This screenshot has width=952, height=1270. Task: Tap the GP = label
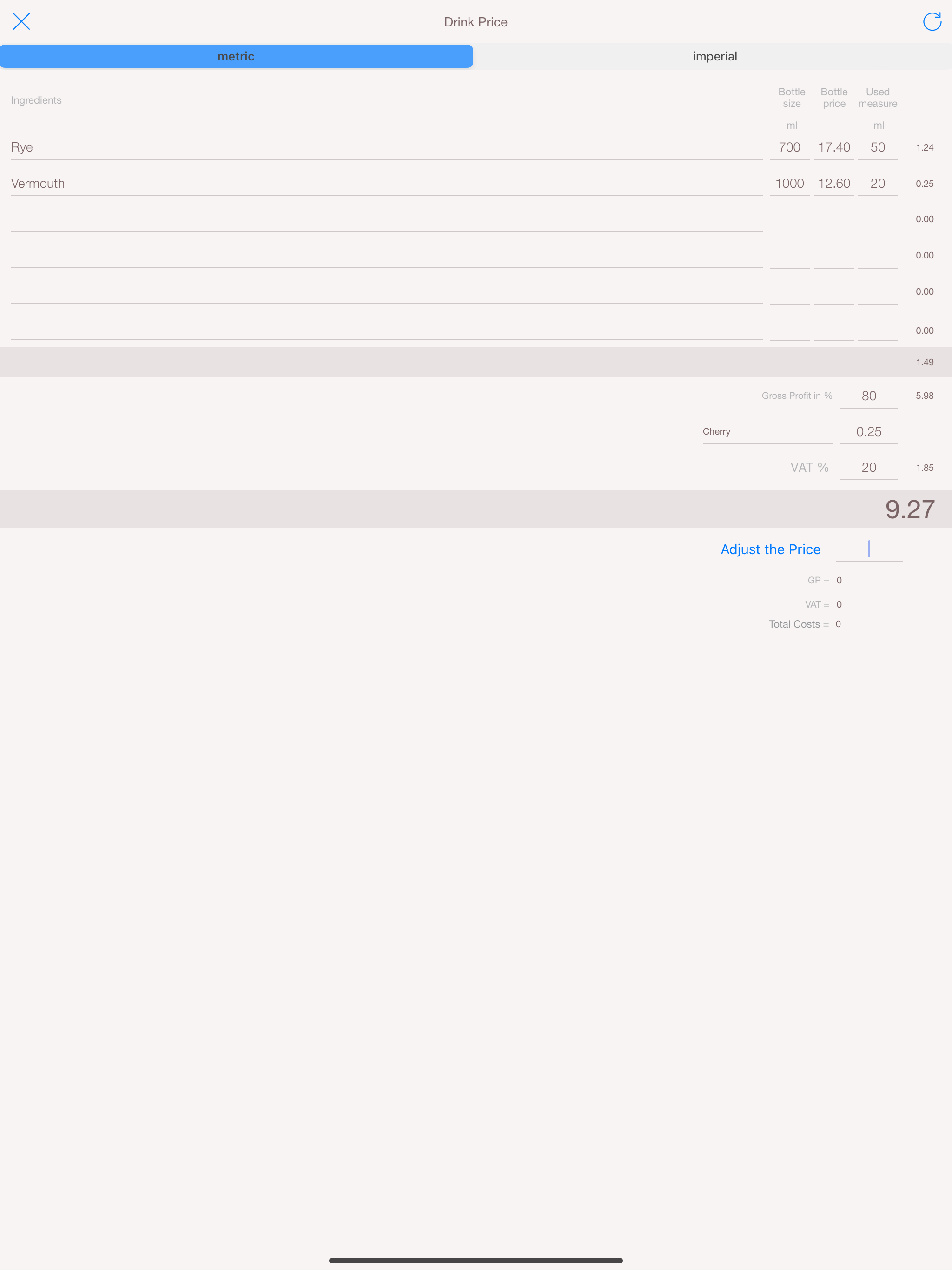(x=818, y=581)
